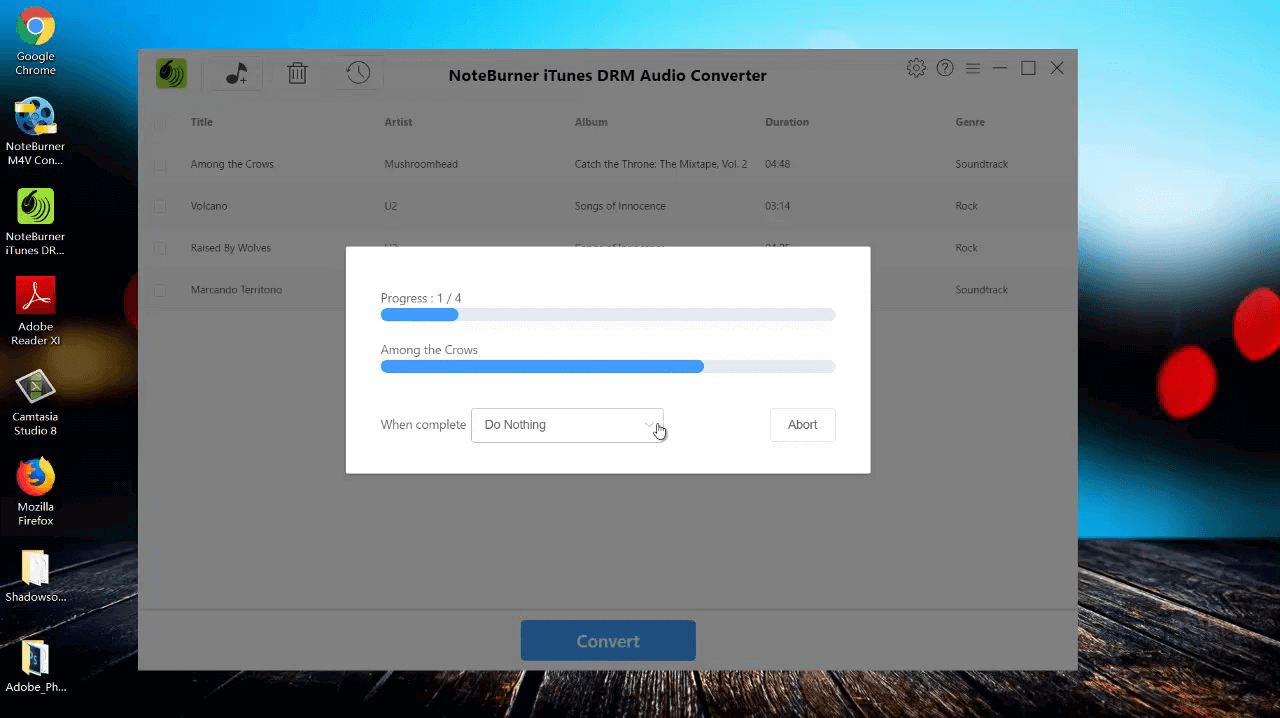This screenshot has width=1280, height=718.
Task: Click Rock genre in Volcano row
Action: pyautogui.click(x=967, y=206)
